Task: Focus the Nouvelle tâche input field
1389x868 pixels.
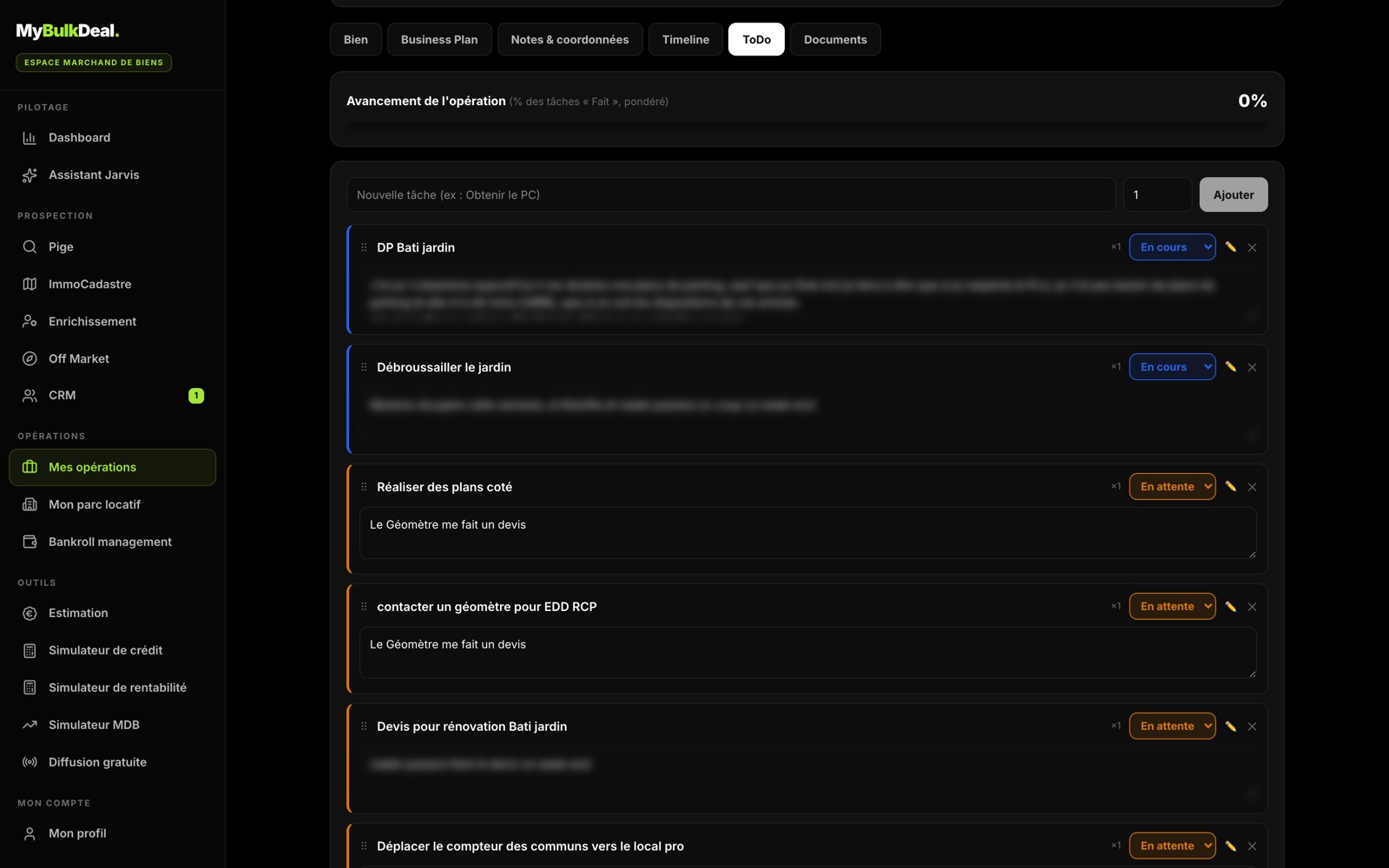Action: pos(731,195)
